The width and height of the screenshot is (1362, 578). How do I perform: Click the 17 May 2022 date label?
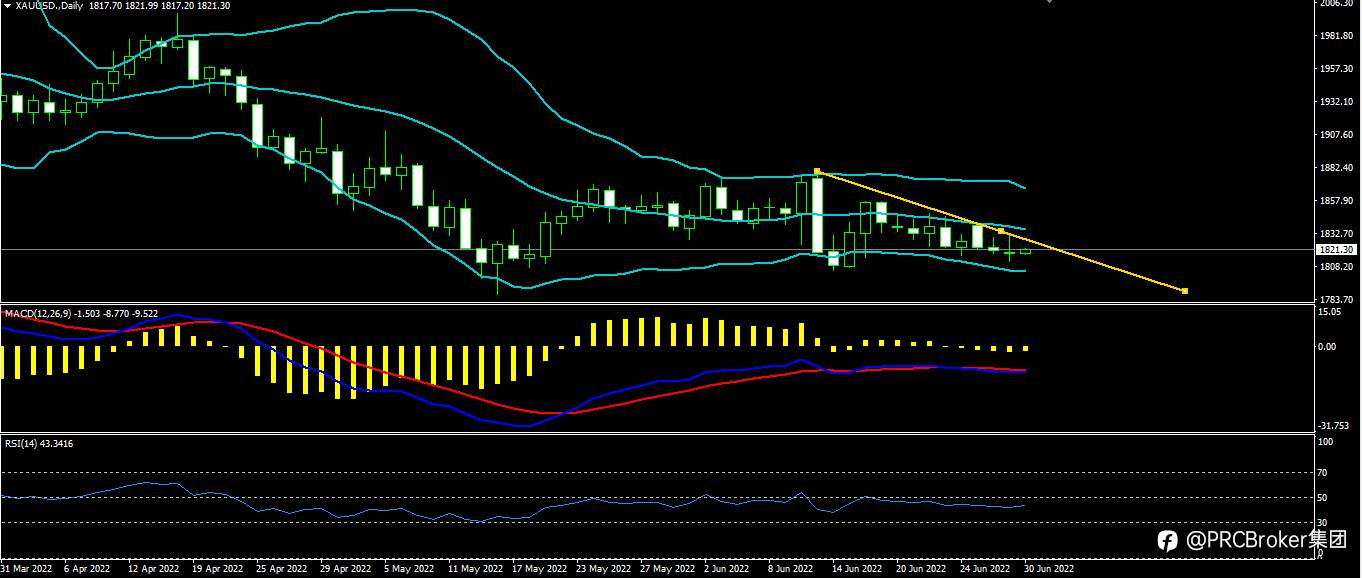click(538, 569)
